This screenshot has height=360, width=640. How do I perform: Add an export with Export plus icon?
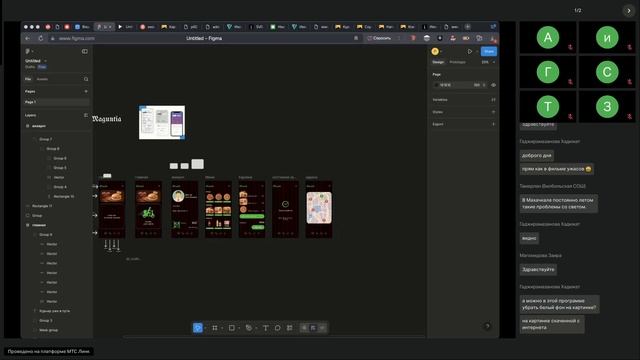pyautogui.click(x=493, y=124)
